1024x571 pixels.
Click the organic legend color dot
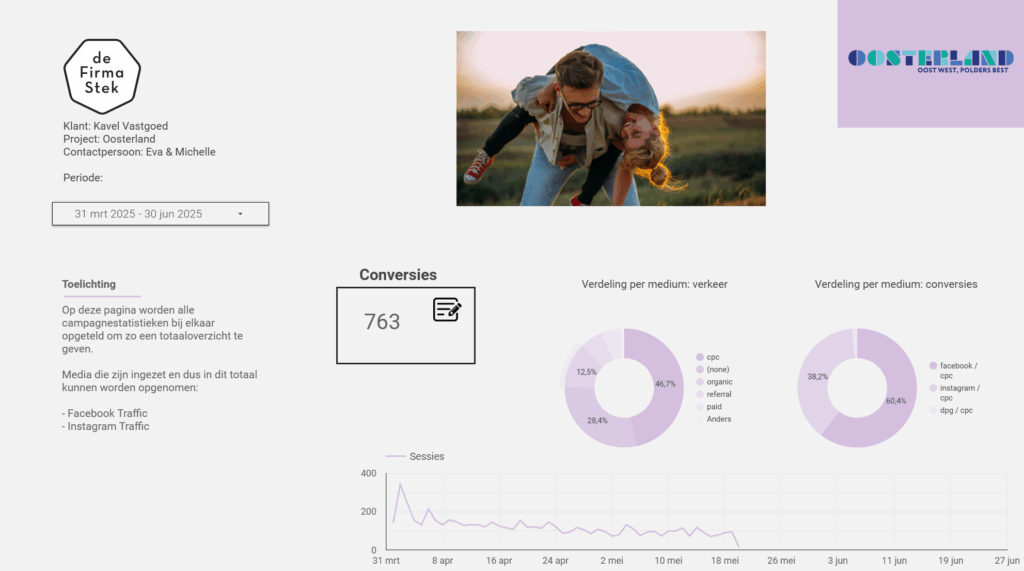[699, 382]
